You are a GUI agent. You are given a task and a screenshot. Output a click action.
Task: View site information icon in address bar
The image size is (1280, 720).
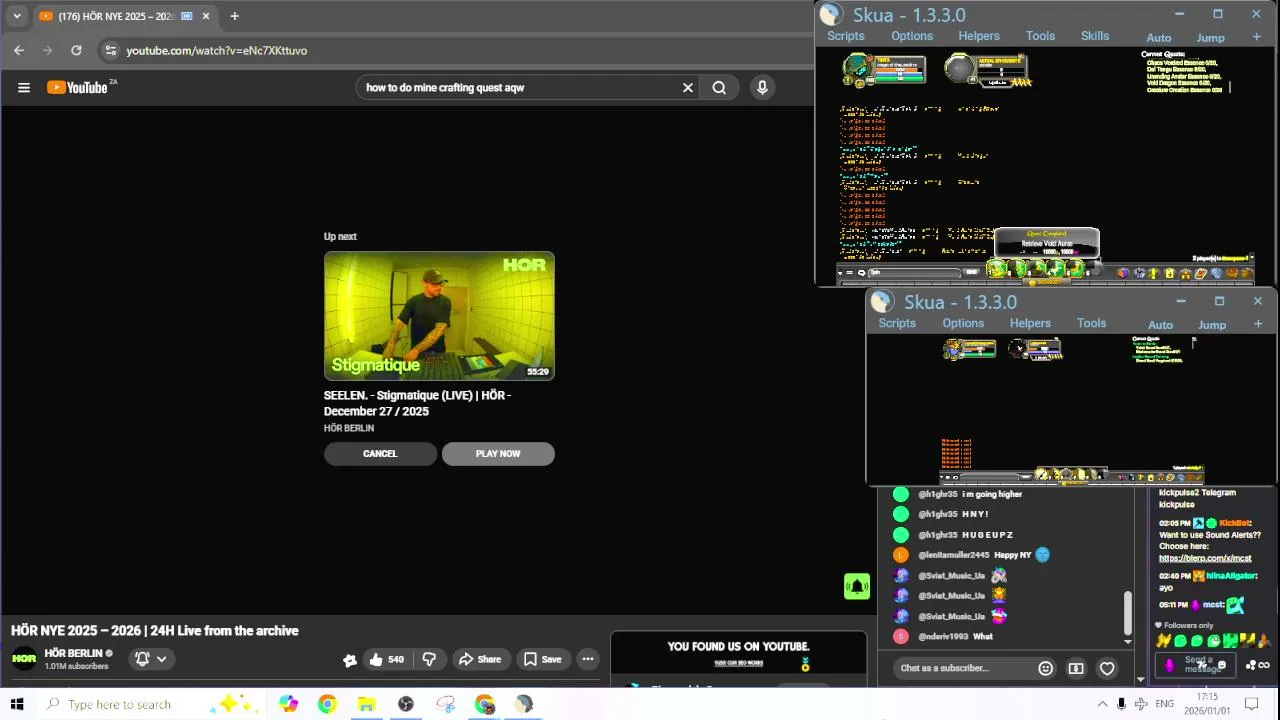(111, 50)
